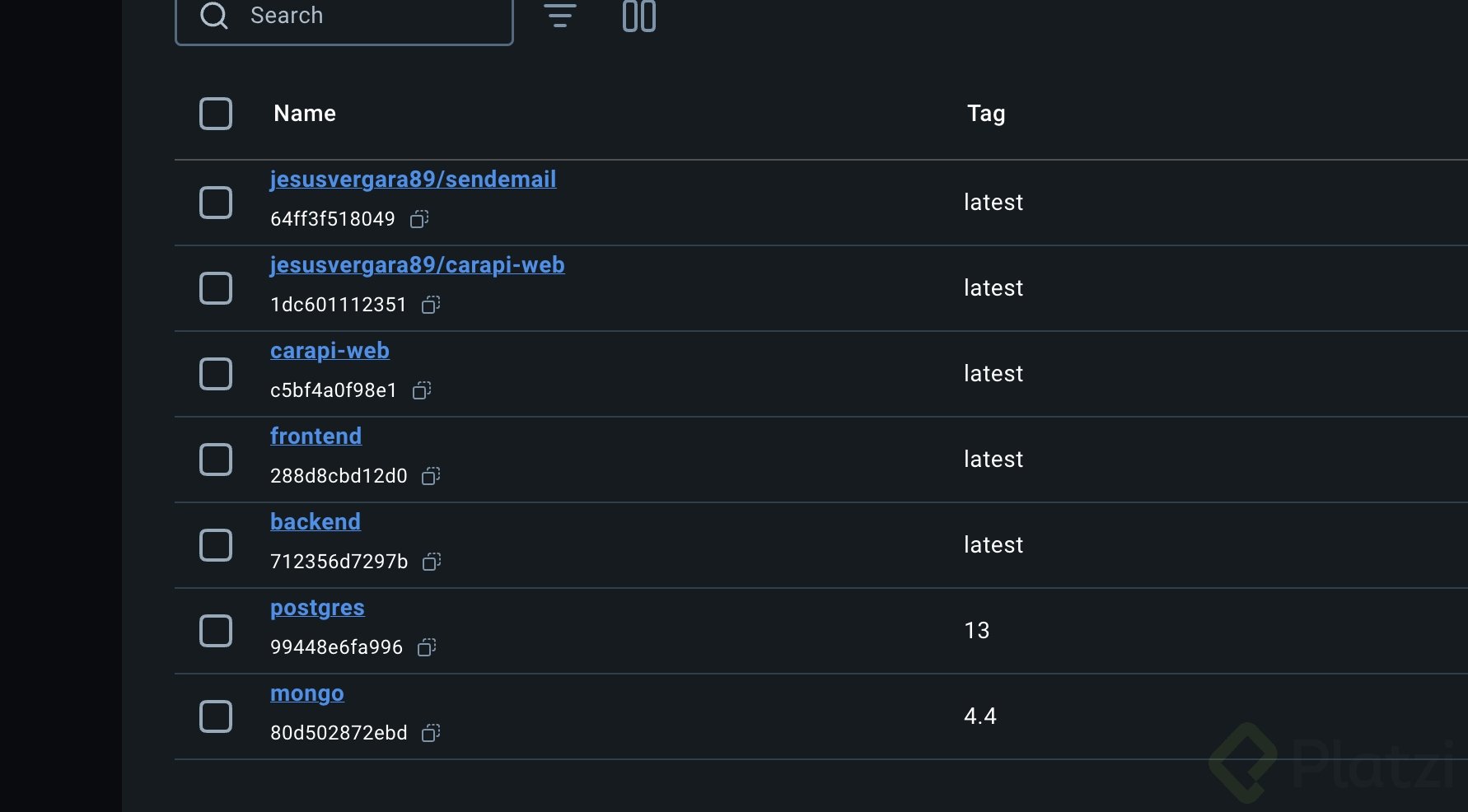
Task: Copy image ID 64ff3f518049
Action: coord(419,219)
